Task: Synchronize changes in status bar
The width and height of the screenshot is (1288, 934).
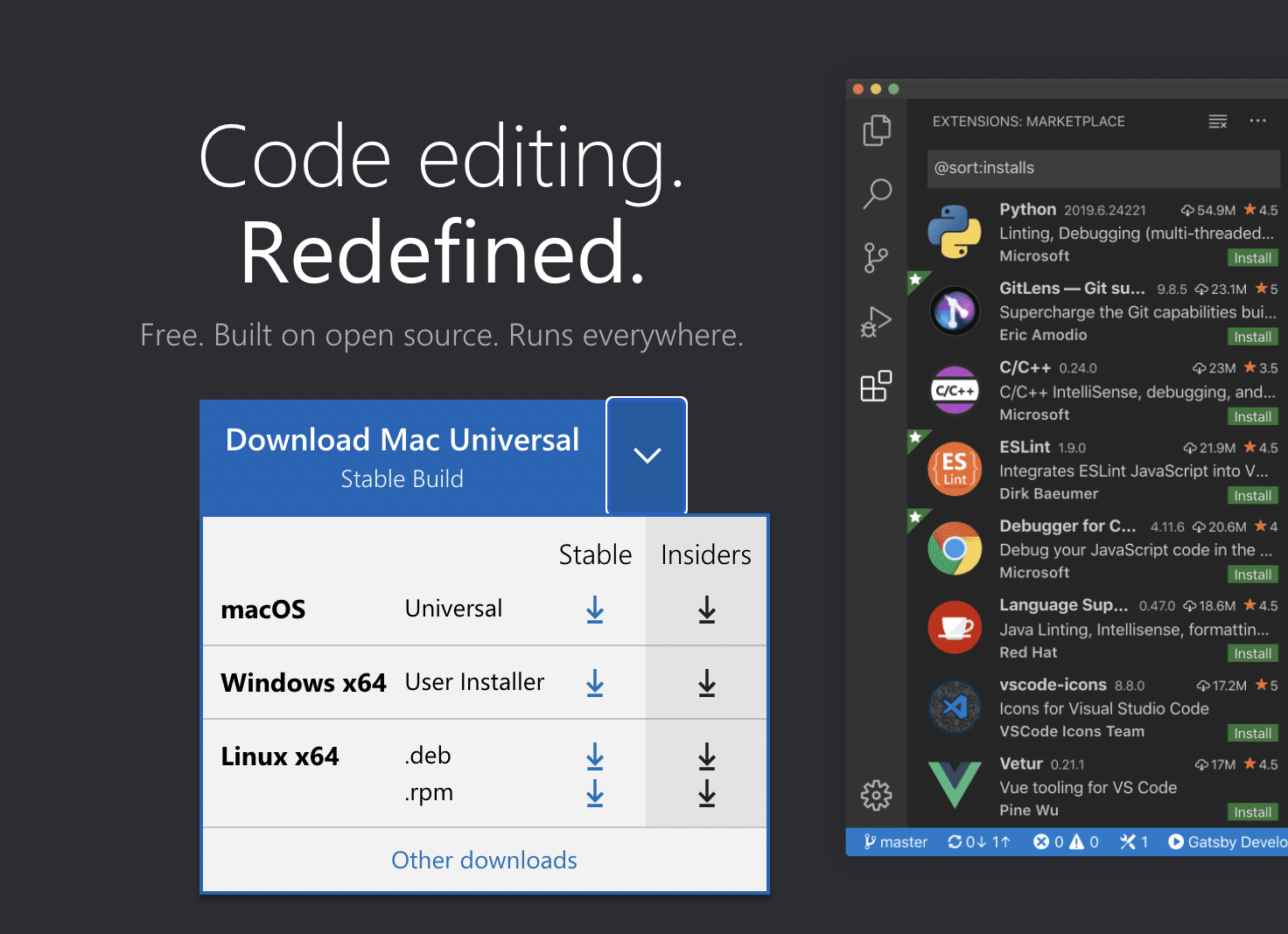Action: coord(979,841)
